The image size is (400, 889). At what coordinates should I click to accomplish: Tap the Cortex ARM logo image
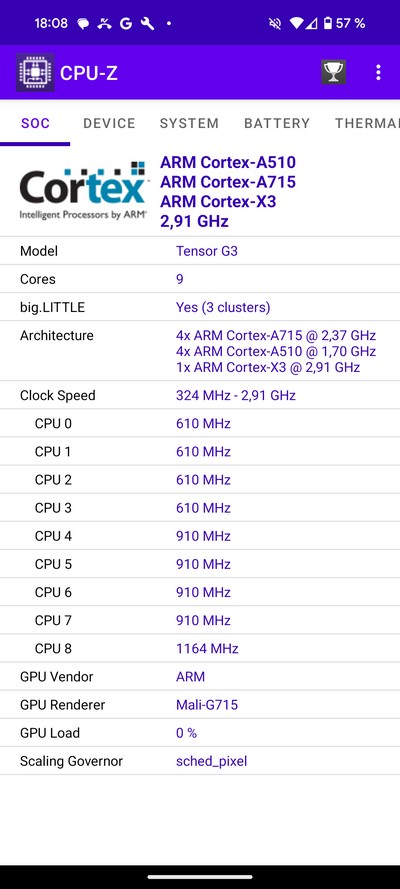point(84,190)
